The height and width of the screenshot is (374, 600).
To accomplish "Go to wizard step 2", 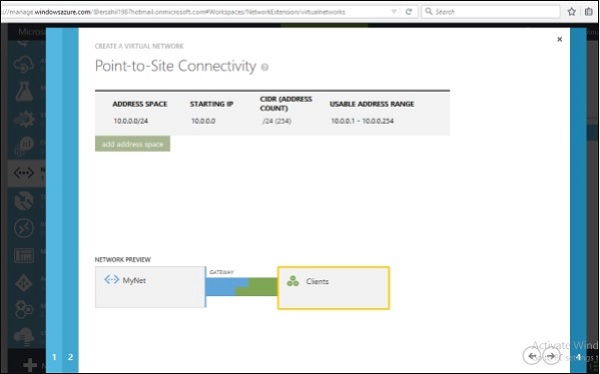I will (70, 357).
